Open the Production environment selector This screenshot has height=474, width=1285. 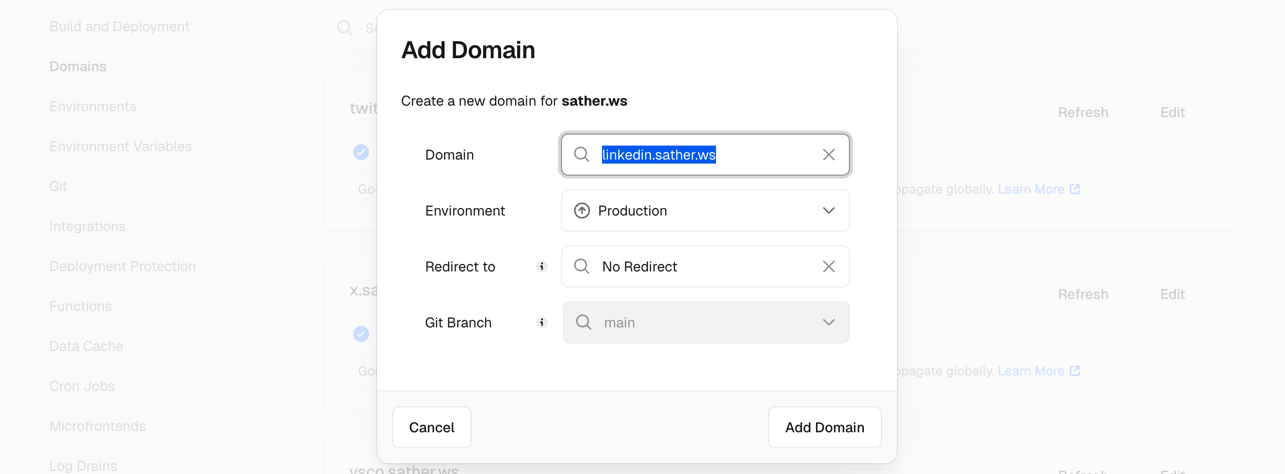tap(705, 211)
